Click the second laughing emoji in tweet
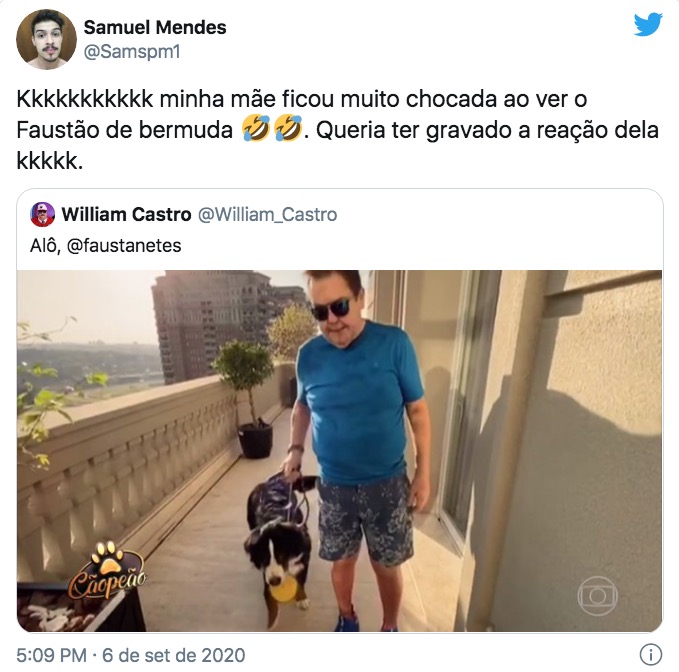 (288, 129)
